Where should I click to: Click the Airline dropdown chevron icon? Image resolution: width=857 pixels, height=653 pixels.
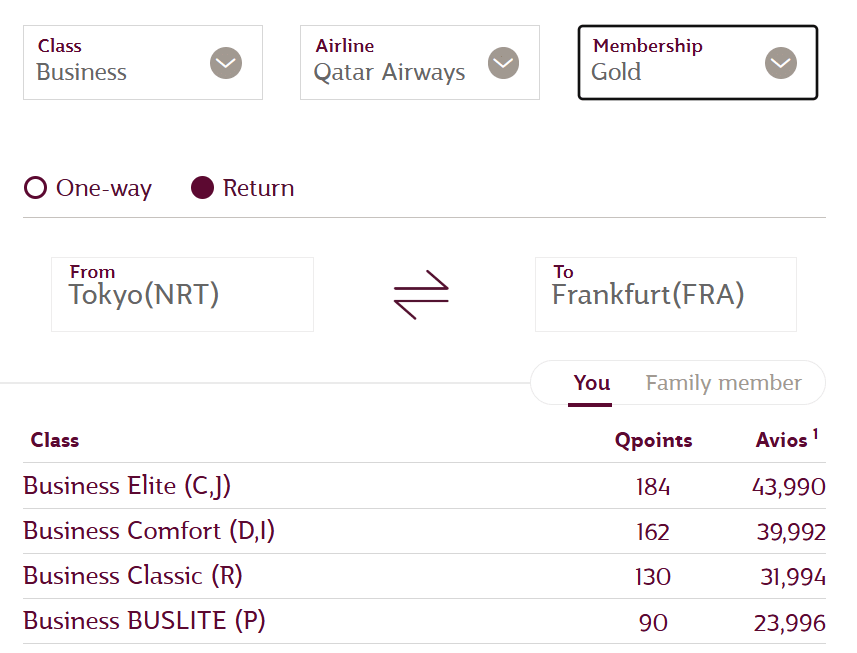click(503, 63)
